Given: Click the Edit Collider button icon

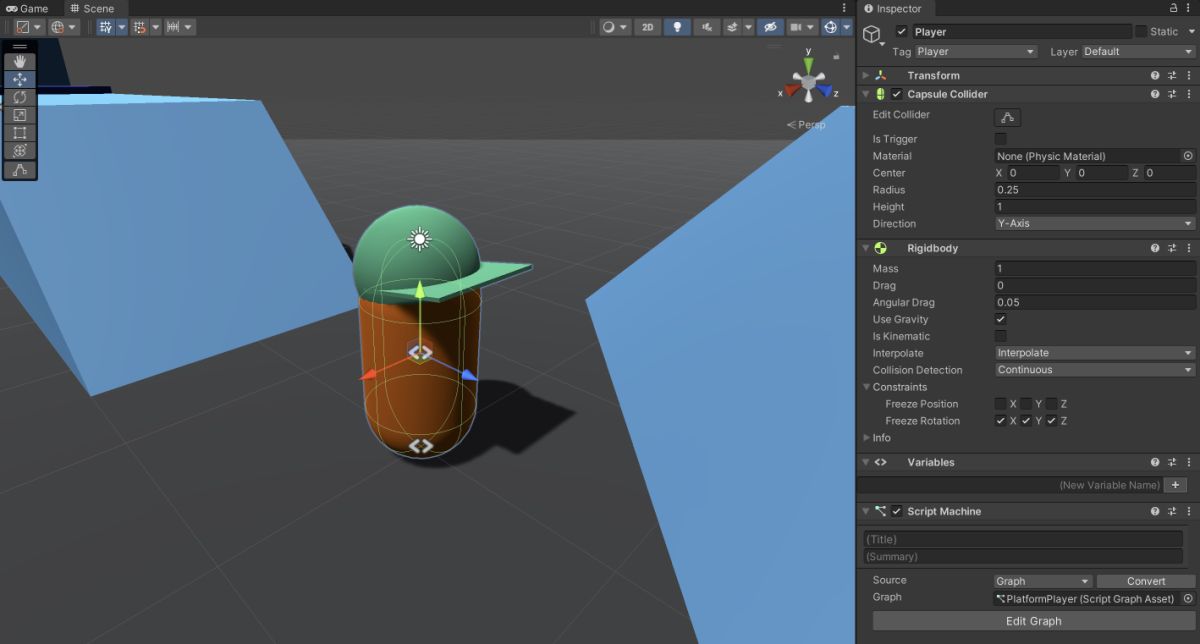Looking at the screenshot, I should click(x=1007, y=118).
